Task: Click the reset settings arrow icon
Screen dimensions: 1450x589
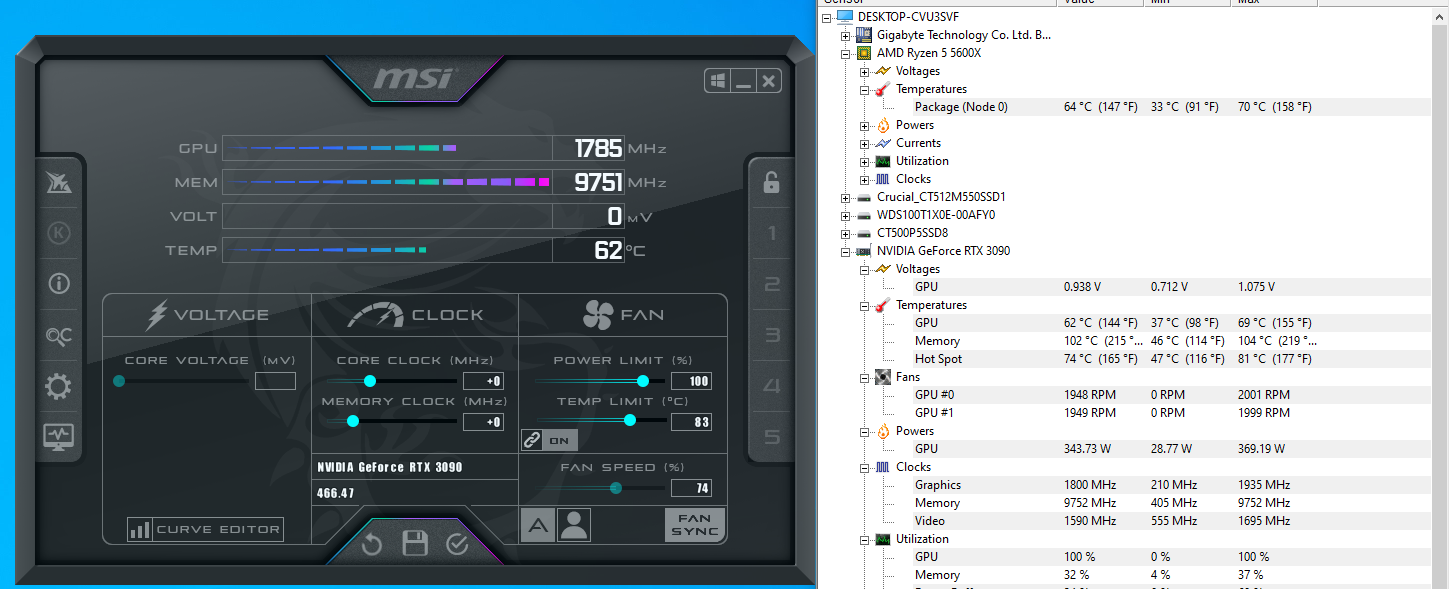Action: pos(372,544)
